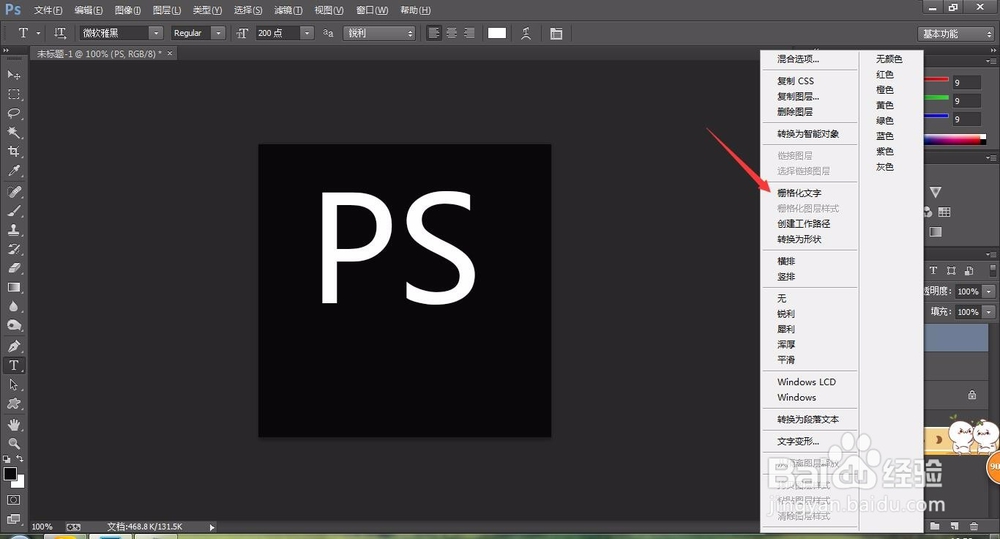Image resolution: width=1000 pixels, height=539 pixels.
Task: Open the tool preset picker arrow
Action: tap(38, 33)
